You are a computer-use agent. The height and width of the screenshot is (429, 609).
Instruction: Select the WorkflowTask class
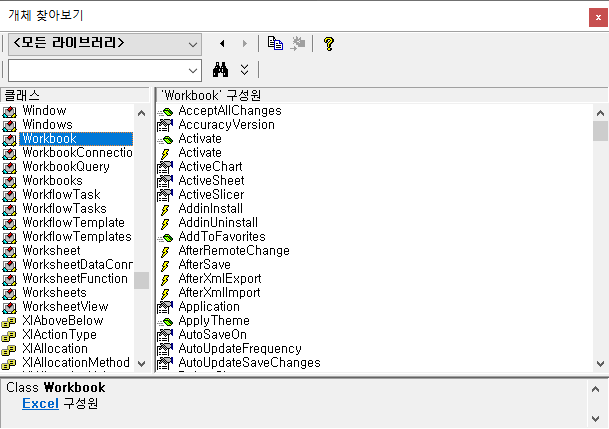(61, 195)
